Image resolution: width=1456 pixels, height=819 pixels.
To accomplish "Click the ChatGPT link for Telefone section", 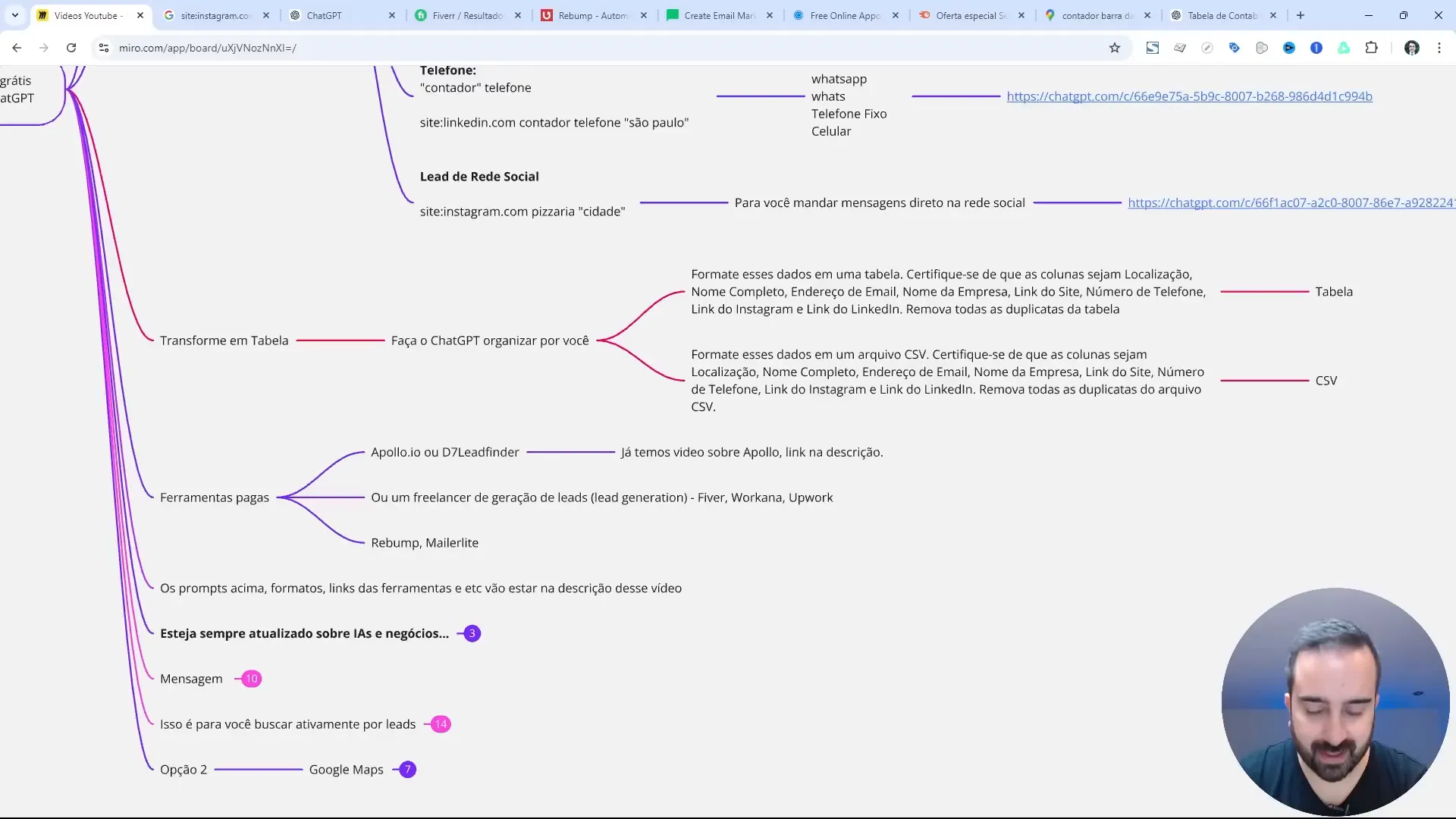I will 1189,96.
